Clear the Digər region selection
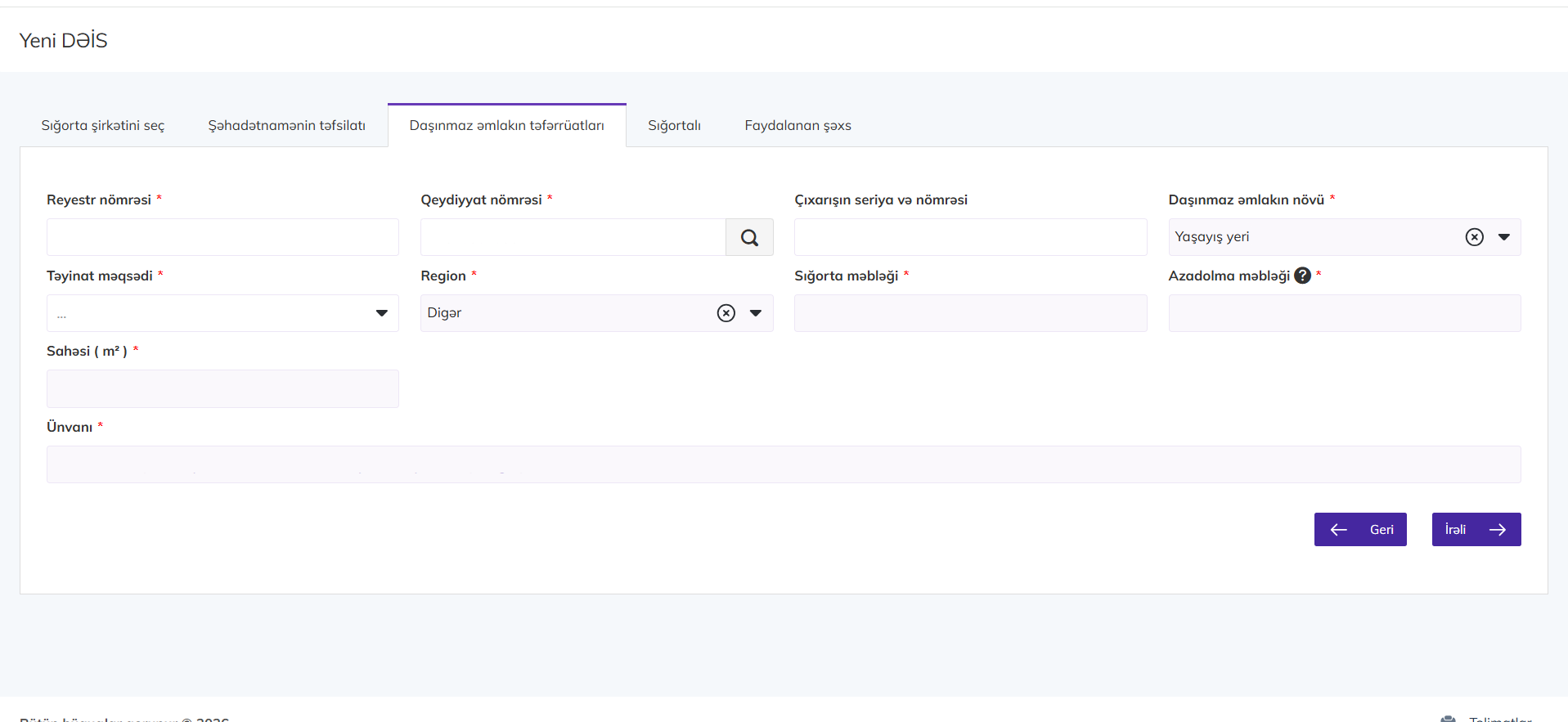The height and width of the screenshot is (722, 1568). tap(726, 313)
